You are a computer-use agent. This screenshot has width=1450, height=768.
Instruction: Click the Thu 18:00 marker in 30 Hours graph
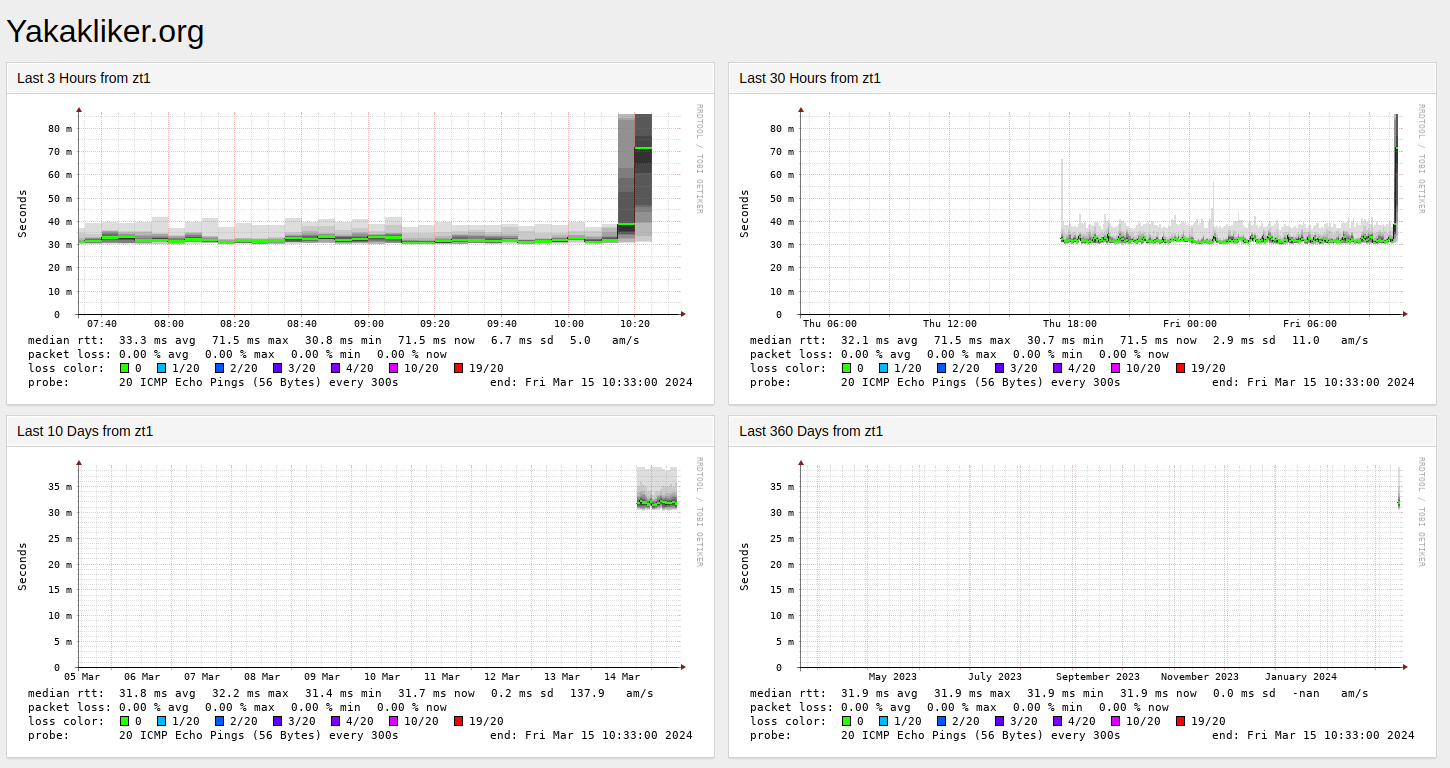coord(1069,323)
